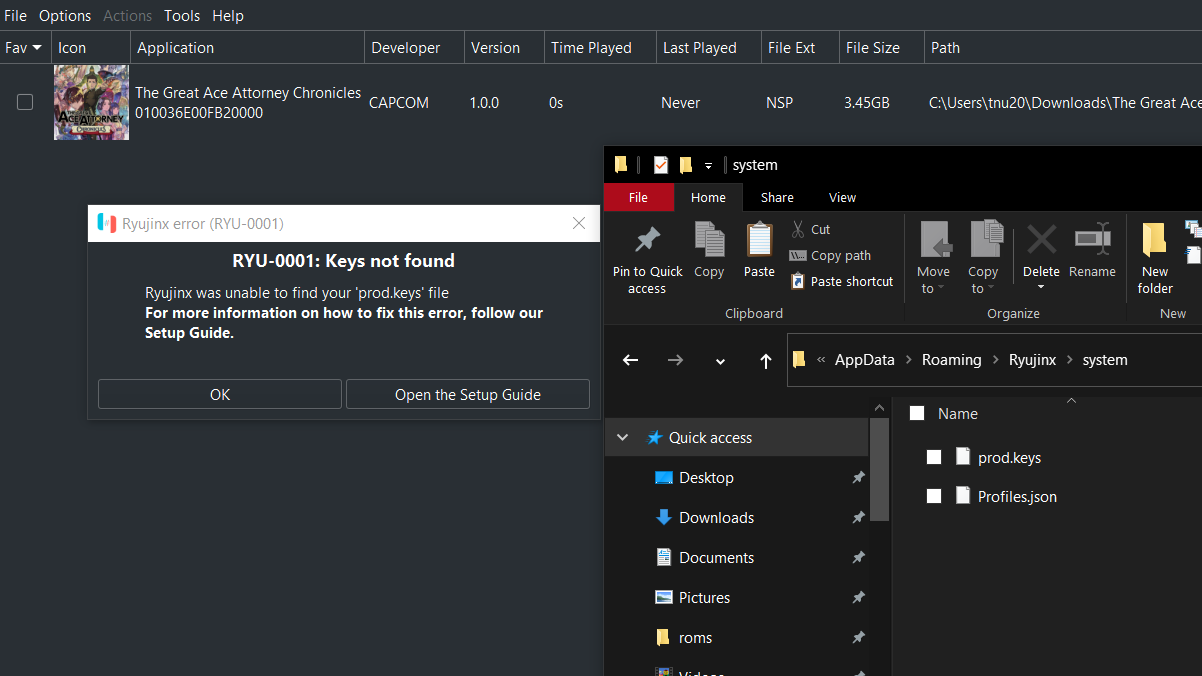Click the Paste clipboard icon
The image size is (1202, 676).
pyautogui.click(x=759, y=241)
